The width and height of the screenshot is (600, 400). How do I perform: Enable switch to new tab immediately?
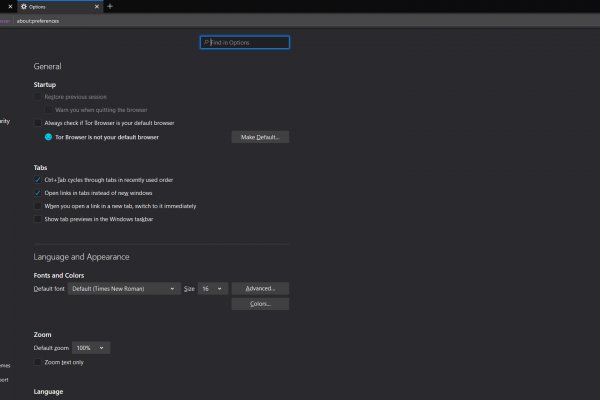pos(38,205)
